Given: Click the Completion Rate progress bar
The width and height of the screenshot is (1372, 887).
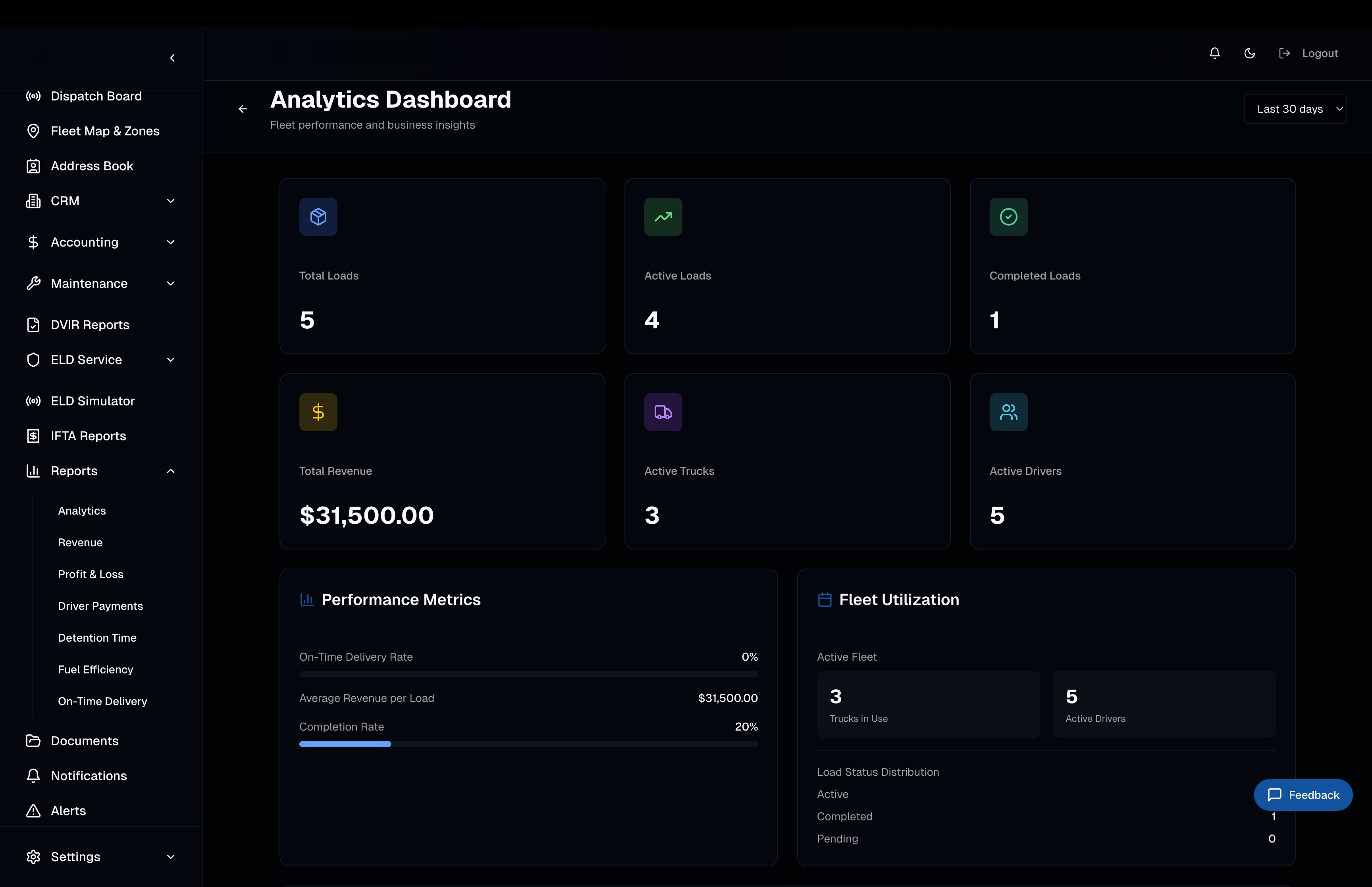Looking at the screenshot, I should click(x=528, y=744).
